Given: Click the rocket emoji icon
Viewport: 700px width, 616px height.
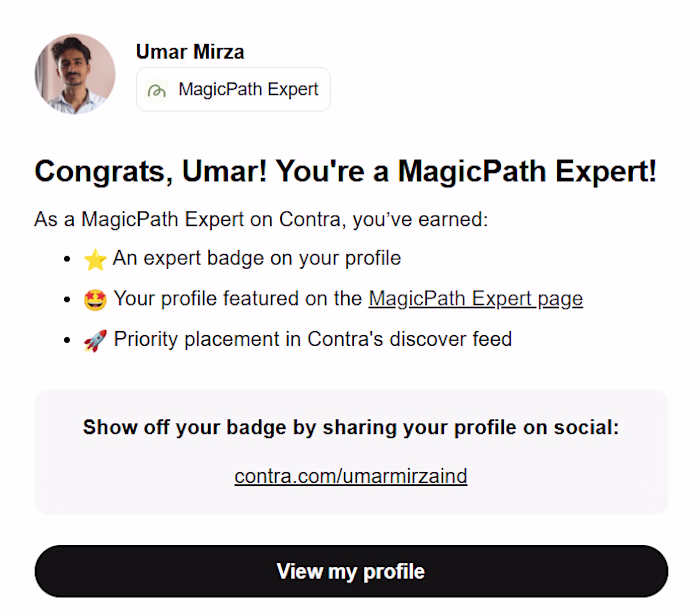Looking at the screenshot, I should tap(95, 340).
